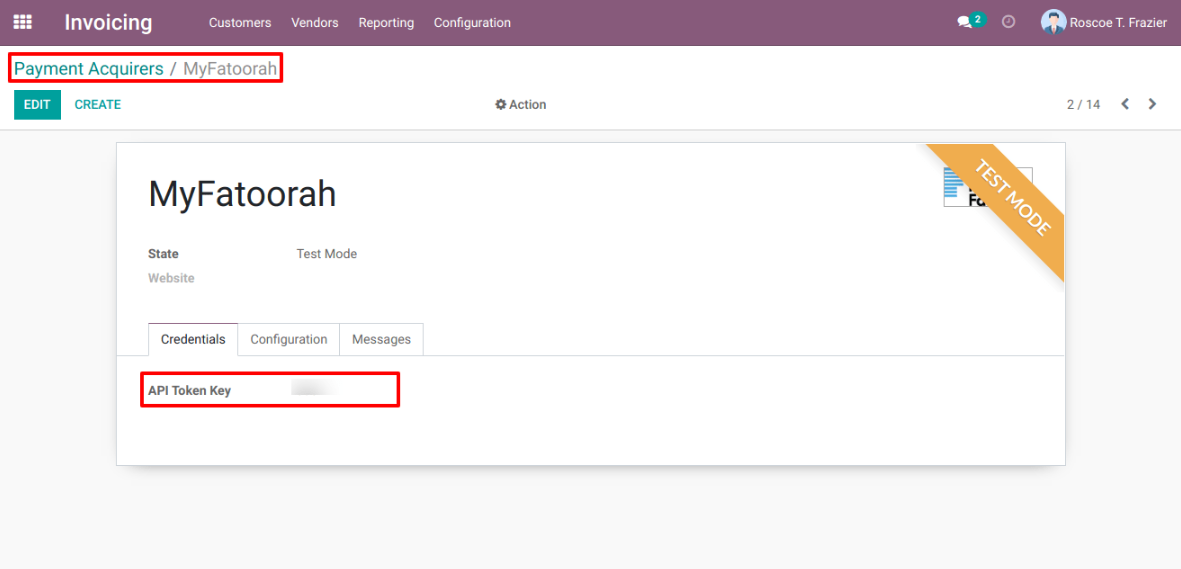The width and height of the screenshot is (1181, 569).
Task: Click the EDIT button
Action: click(x=37, y=105)
